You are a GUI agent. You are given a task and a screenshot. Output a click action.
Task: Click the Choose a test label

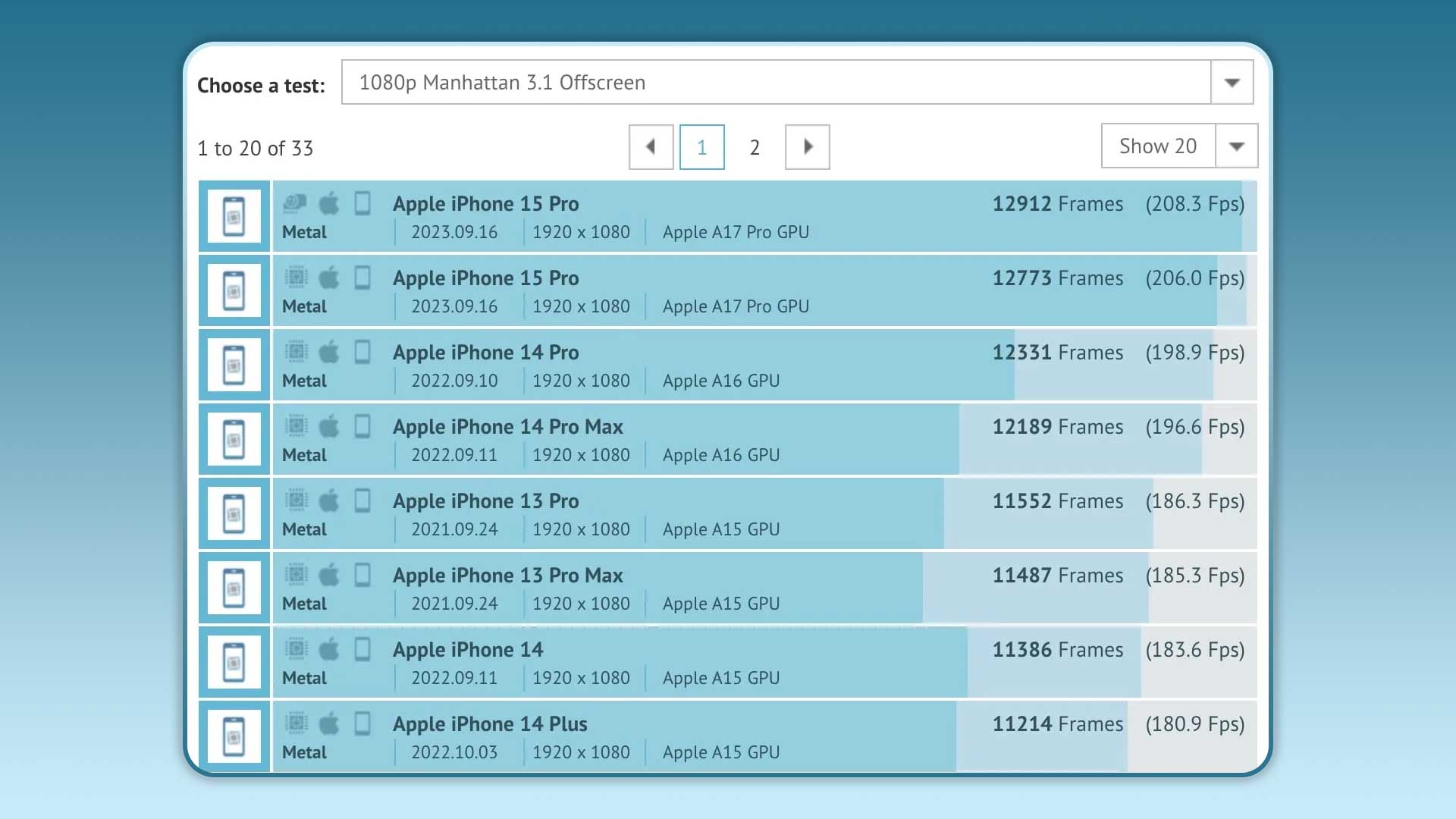261,86
